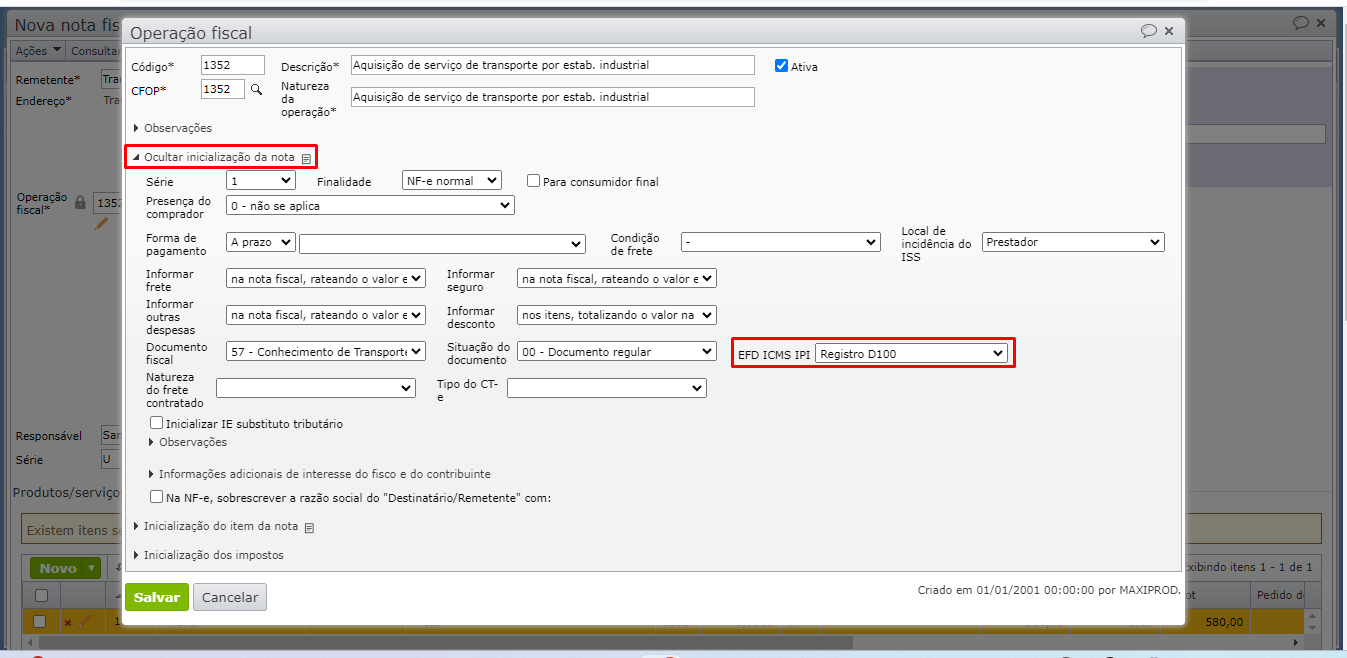This screenshot has width=1347, height=658.
Task: Click note icon beside Inicialização do item da nota
Action: click(x=309, y=527)
